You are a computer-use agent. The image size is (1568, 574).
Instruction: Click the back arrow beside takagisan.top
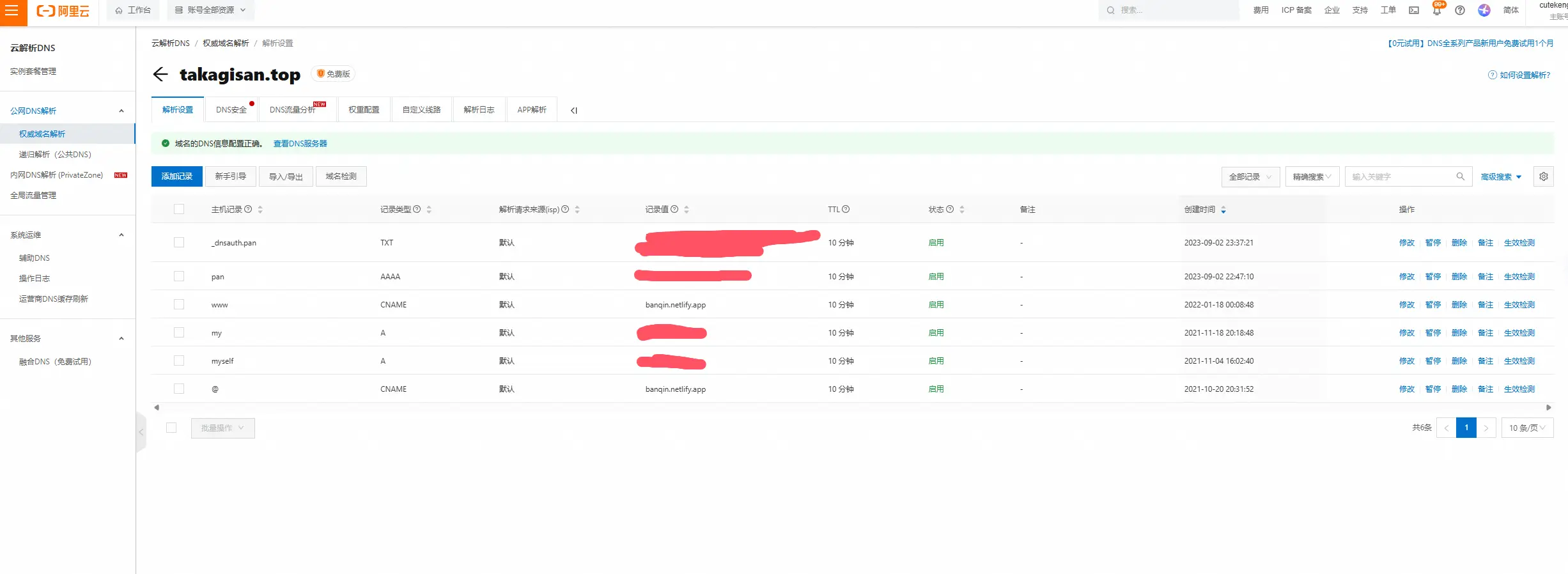(160, 75)
